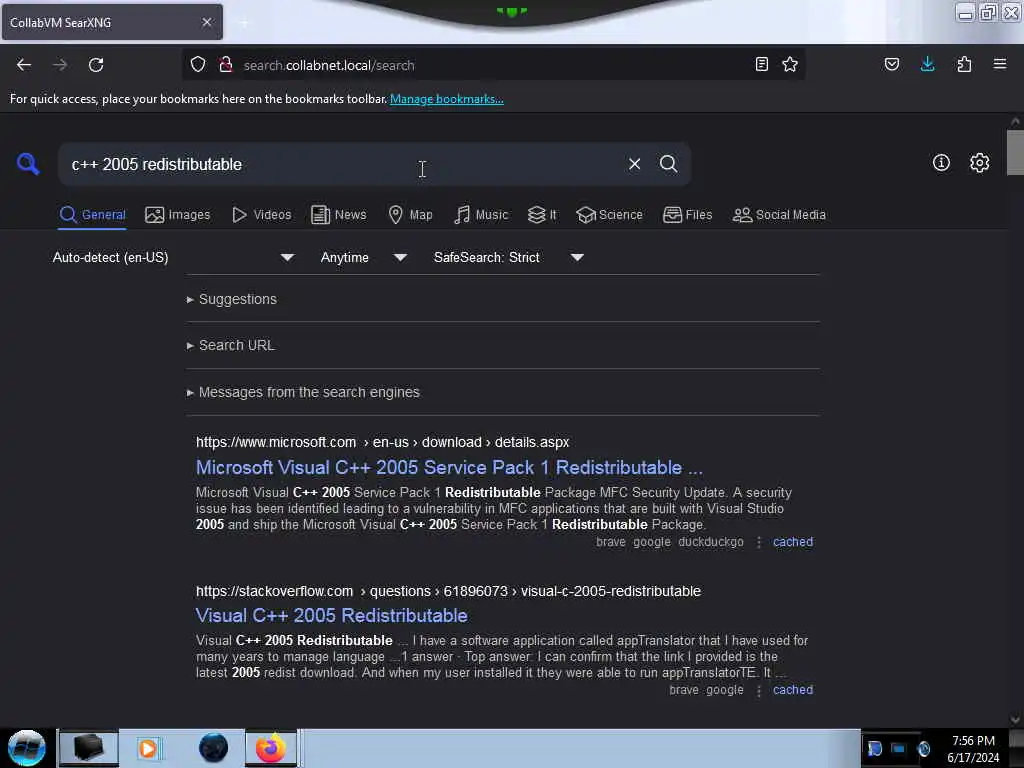Click the network system tray icon
The width and height of the screenshot is (1024, 768).
tap(899, 748)
